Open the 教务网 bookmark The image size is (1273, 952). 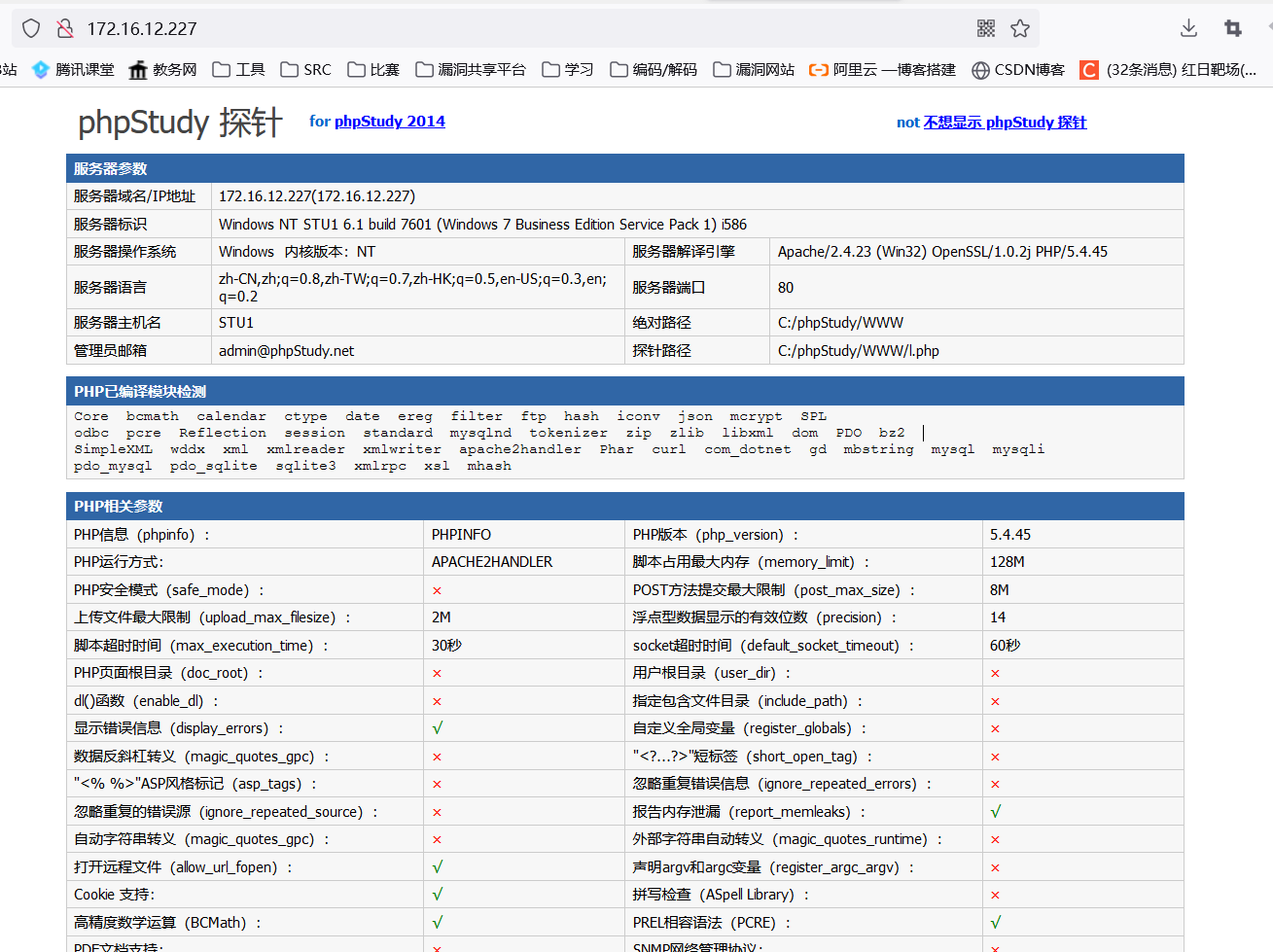(x=162, y=69)
